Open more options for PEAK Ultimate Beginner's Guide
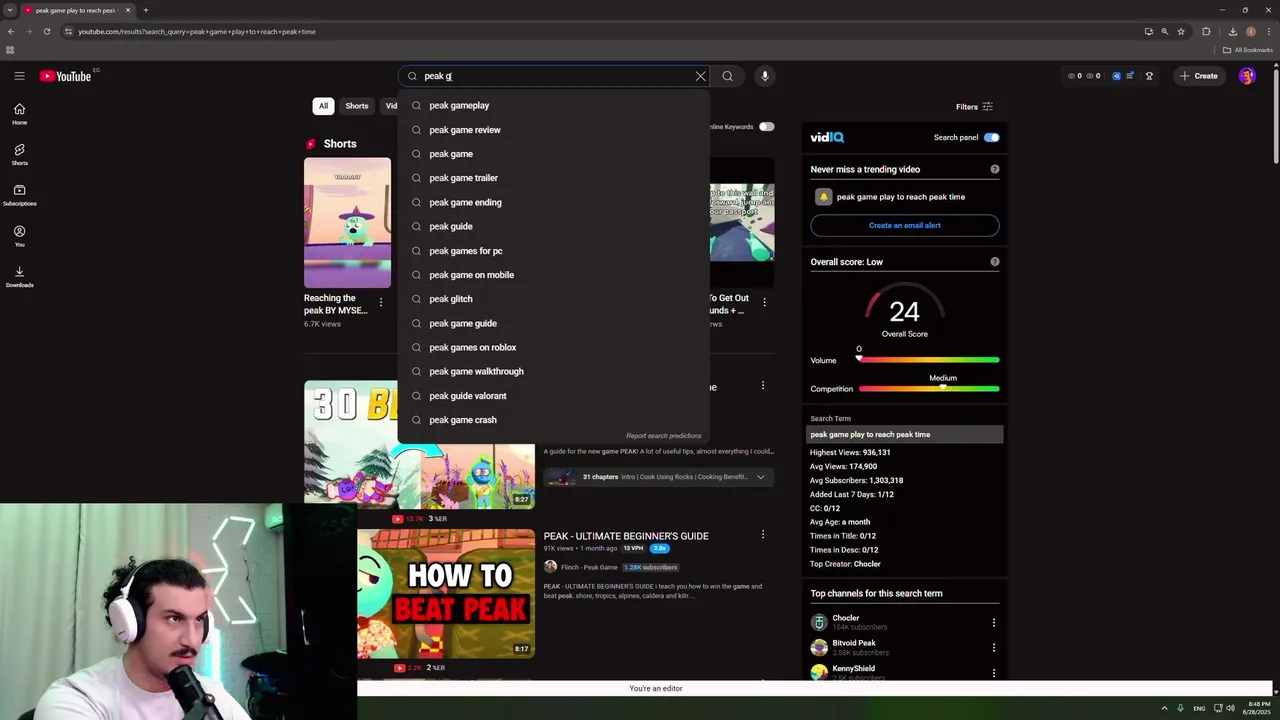The height and width of the screenshot is (720, 1280). [x=762, y=536]
